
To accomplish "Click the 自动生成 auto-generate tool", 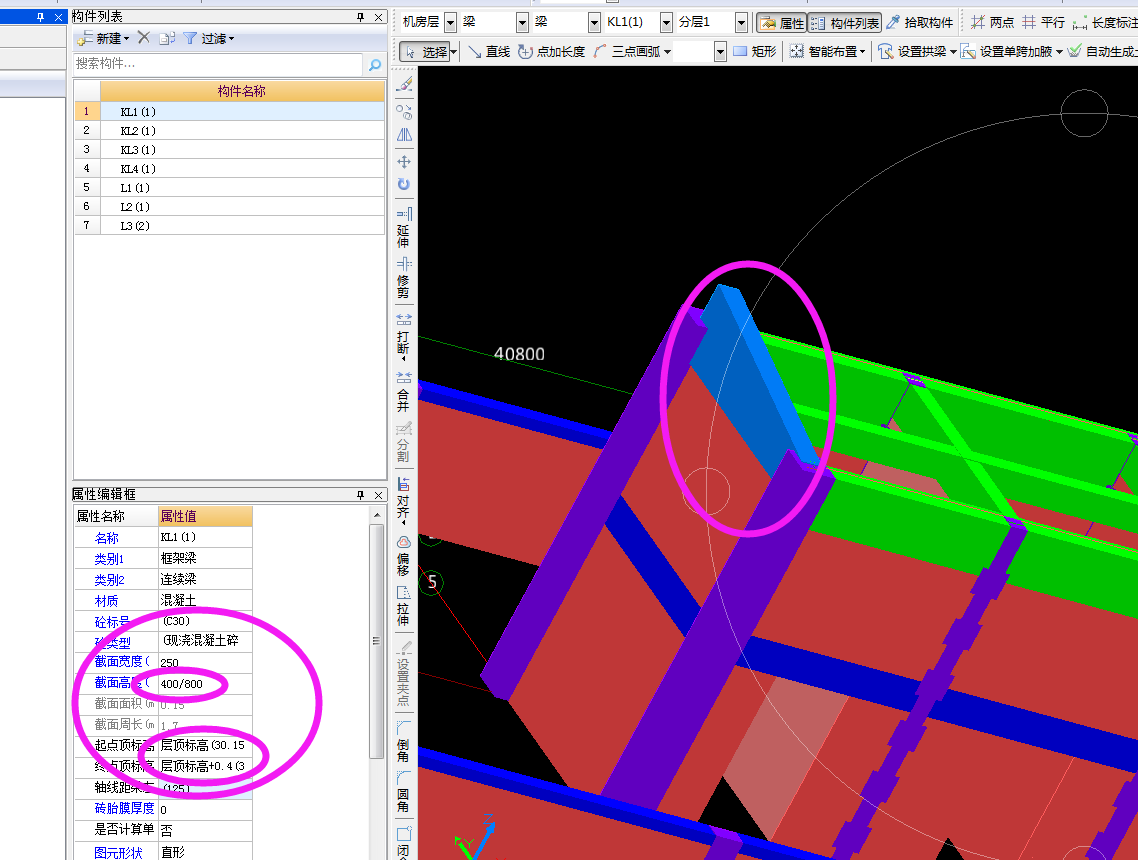I will [1102, 52].
